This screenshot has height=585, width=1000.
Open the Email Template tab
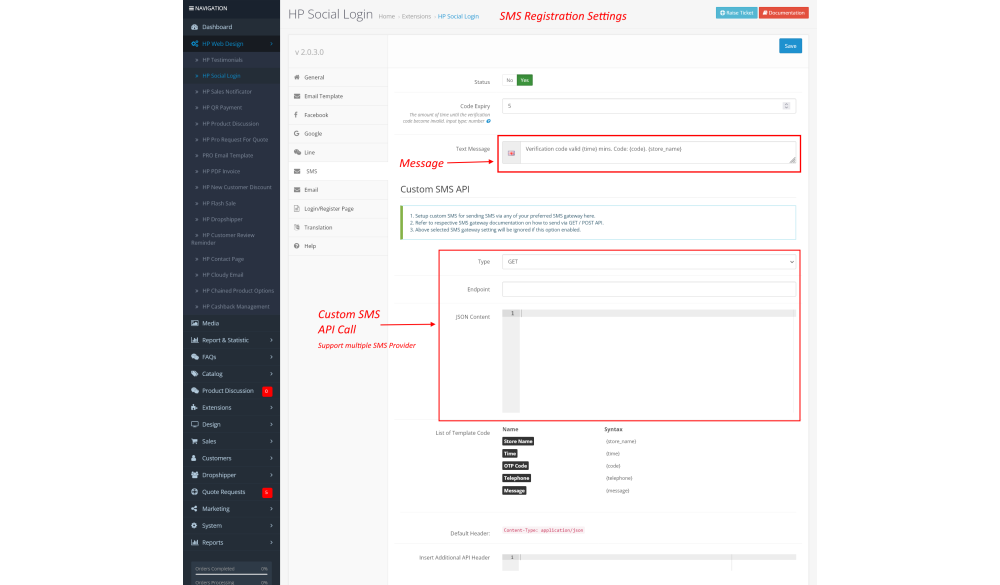338,96
